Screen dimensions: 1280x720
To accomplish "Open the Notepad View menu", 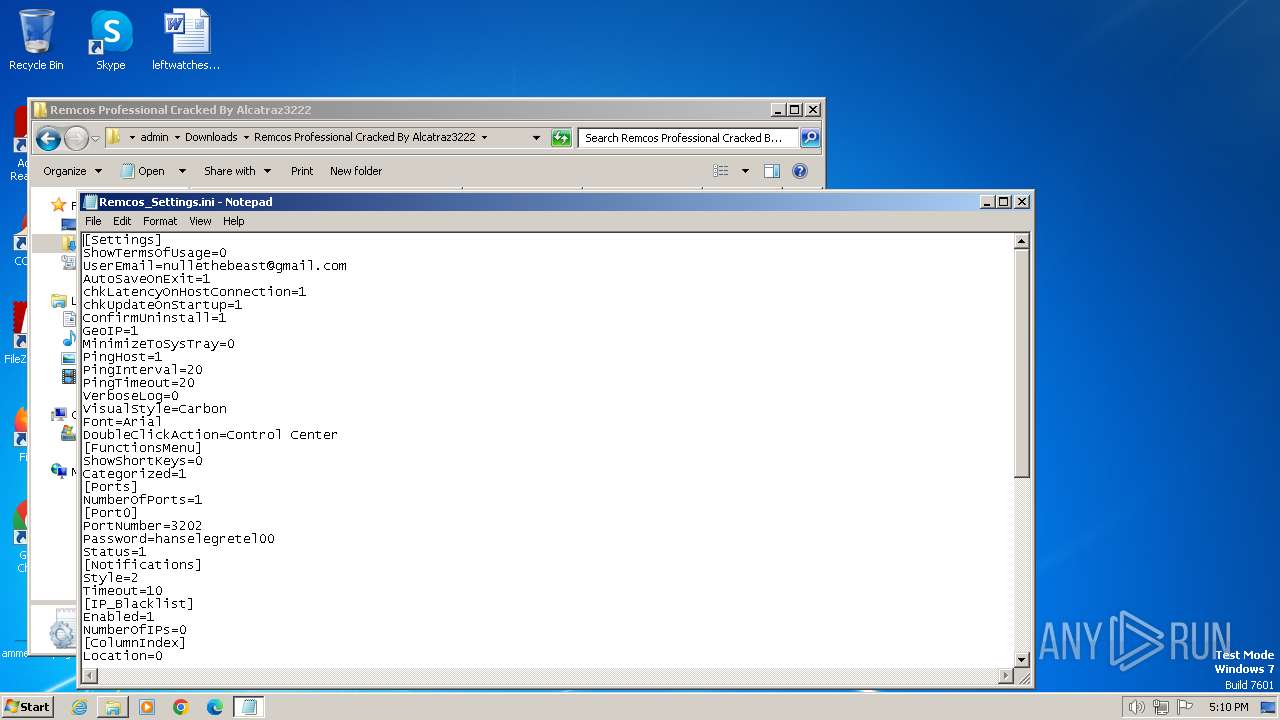I will [x=200, y=221].
